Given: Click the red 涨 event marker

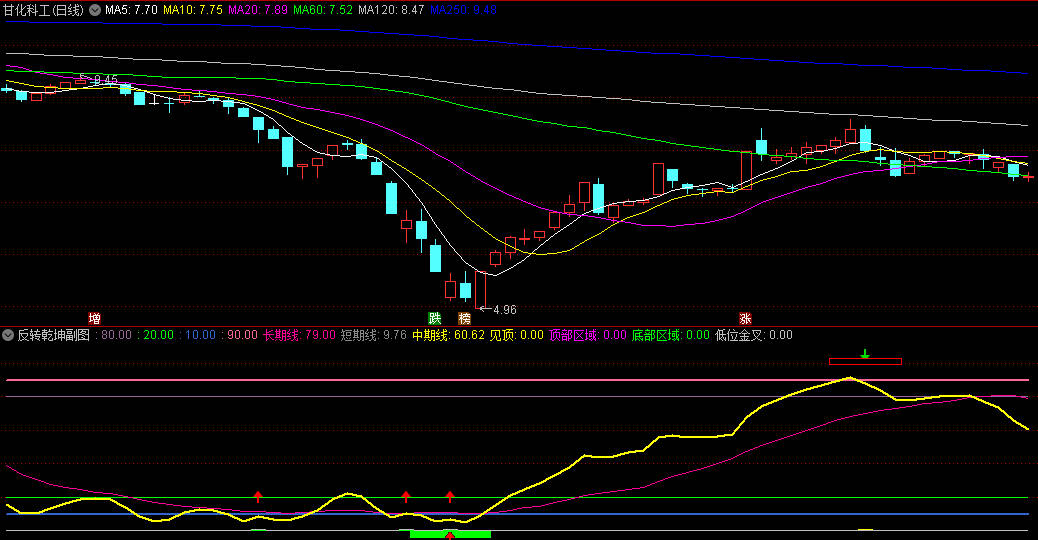Looking at the screenshot, I should pos(745,318).
